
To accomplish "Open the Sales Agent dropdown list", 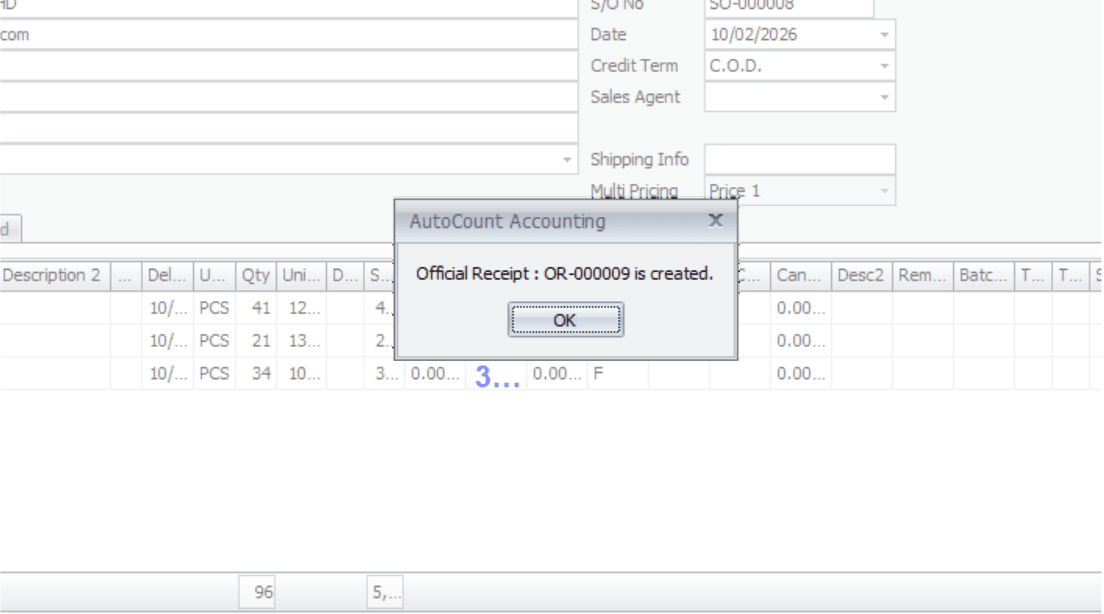I will pos(884,97).
